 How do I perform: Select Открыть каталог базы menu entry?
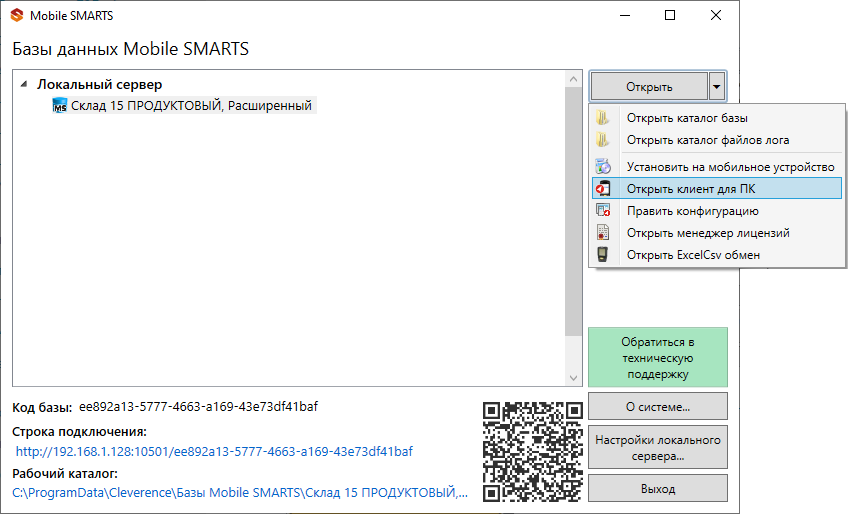tap(716, 118)
